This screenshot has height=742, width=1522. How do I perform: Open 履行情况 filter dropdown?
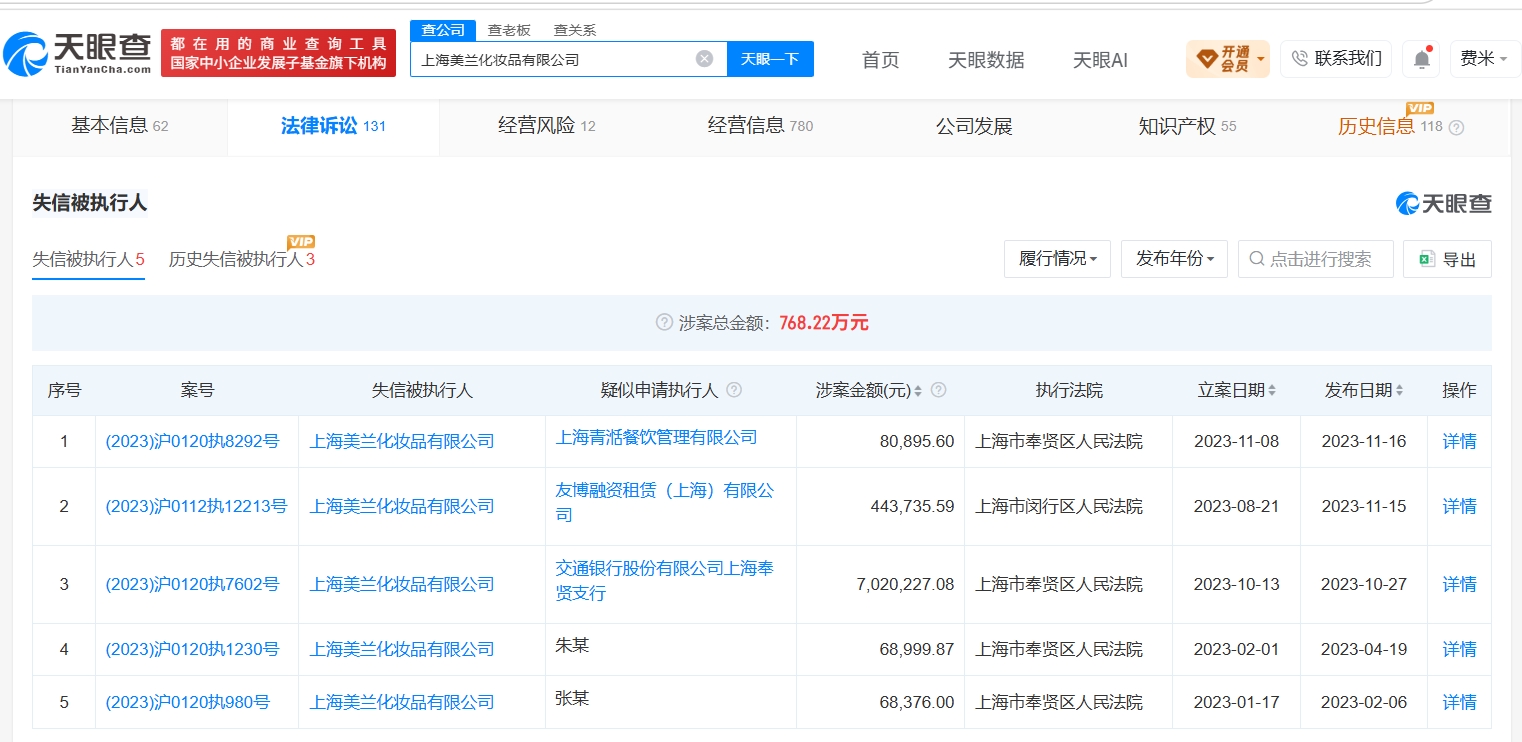(1057, 259)
